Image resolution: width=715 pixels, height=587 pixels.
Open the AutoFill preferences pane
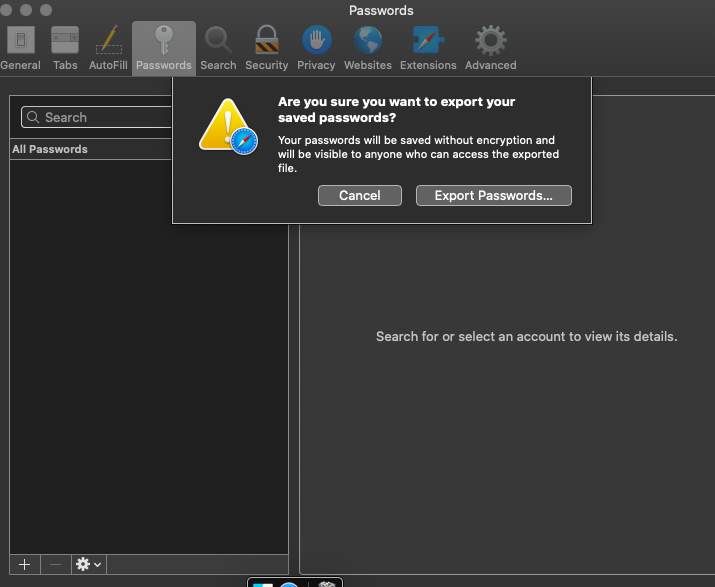[x=108, y=48]
